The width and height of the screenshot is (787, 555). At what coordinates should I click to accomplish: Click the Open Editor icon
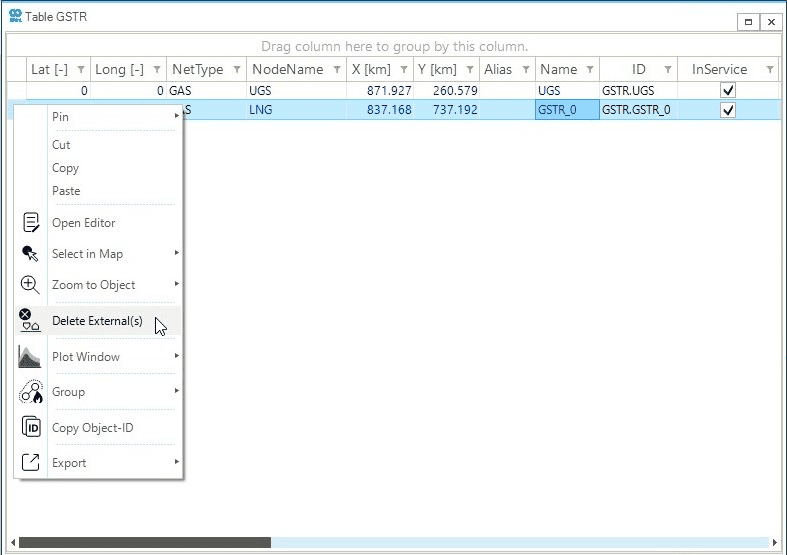(31, 222)
